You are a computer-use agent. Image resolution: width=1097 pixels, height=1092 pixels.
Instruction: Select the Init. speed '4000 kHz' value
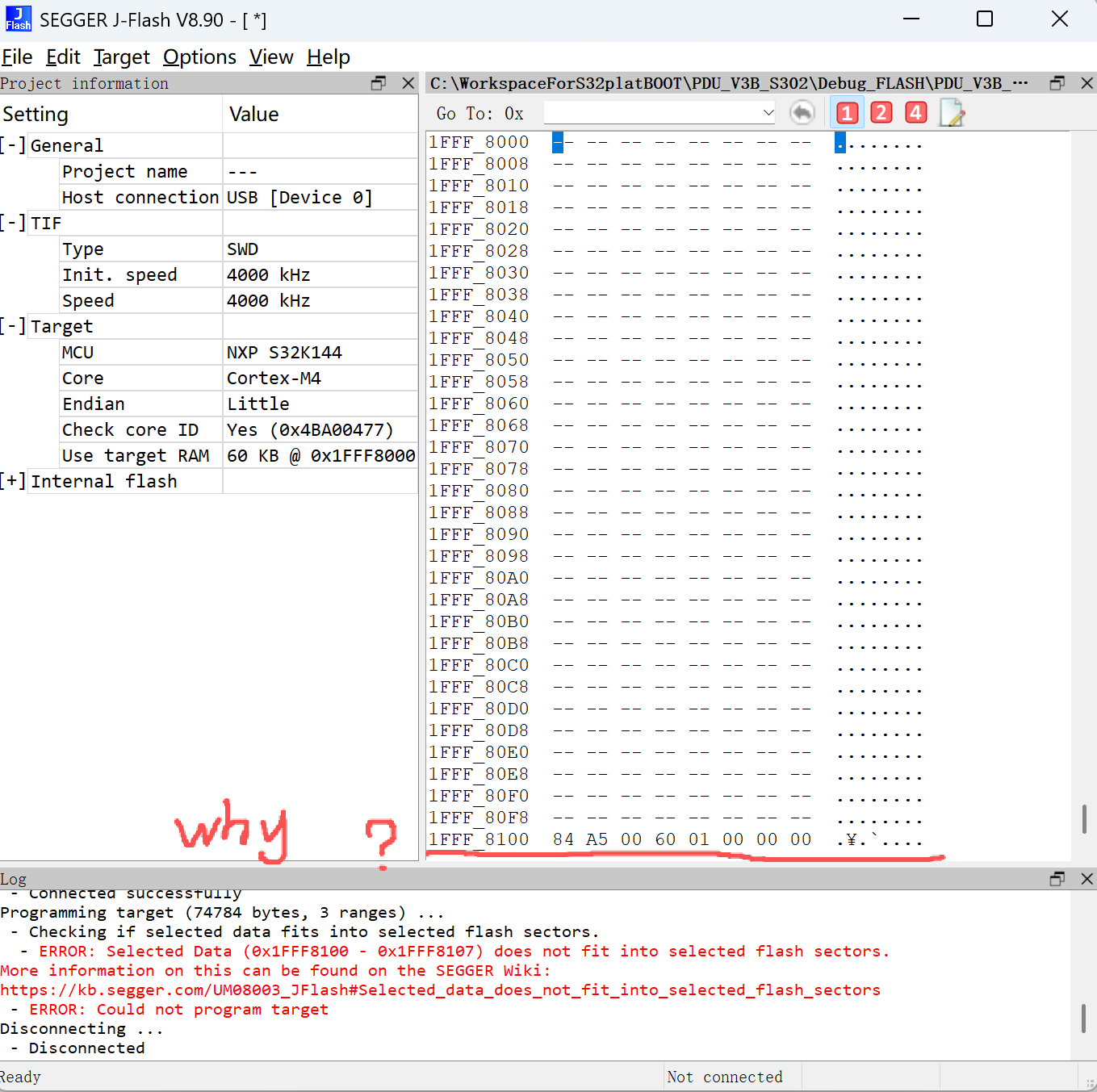coord(268,275)
